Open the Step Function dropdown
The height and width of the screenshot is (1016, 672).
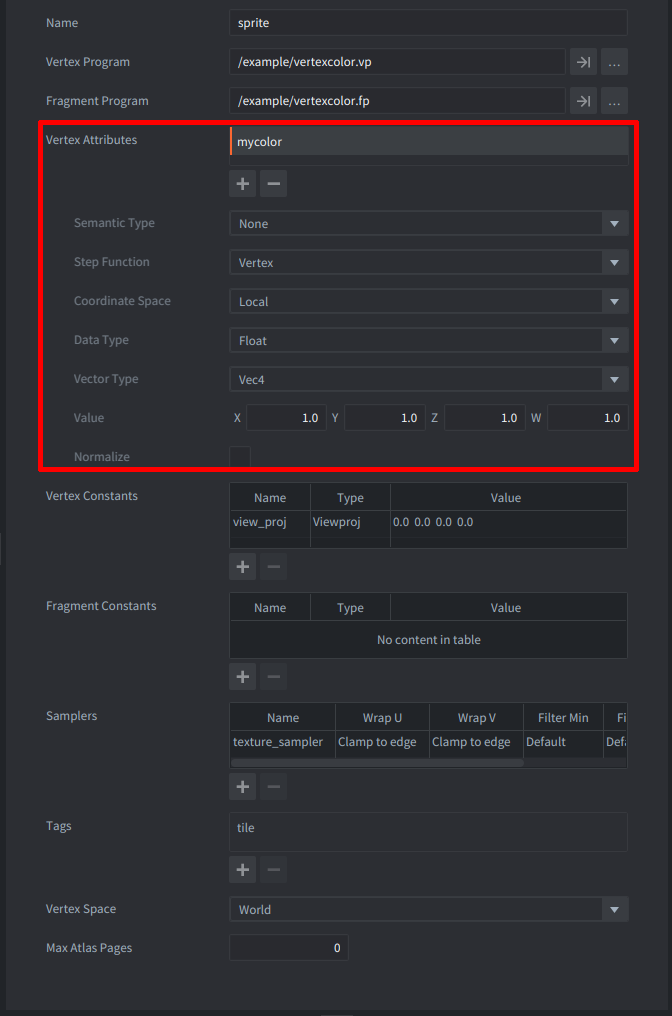[429, 262]
